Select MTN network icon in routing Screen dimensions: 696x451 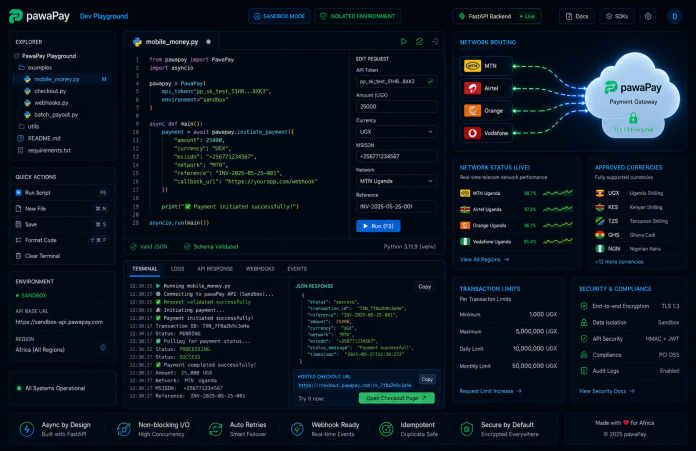[x=472, y=66]
